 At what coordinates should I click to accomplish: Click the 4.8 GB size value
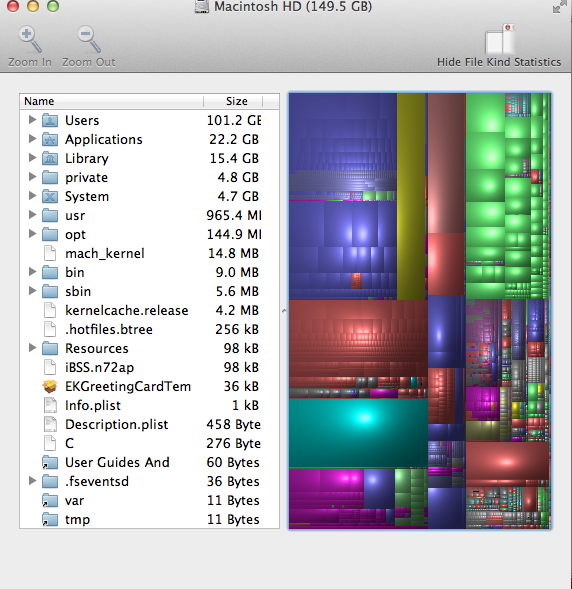[238, 177]
